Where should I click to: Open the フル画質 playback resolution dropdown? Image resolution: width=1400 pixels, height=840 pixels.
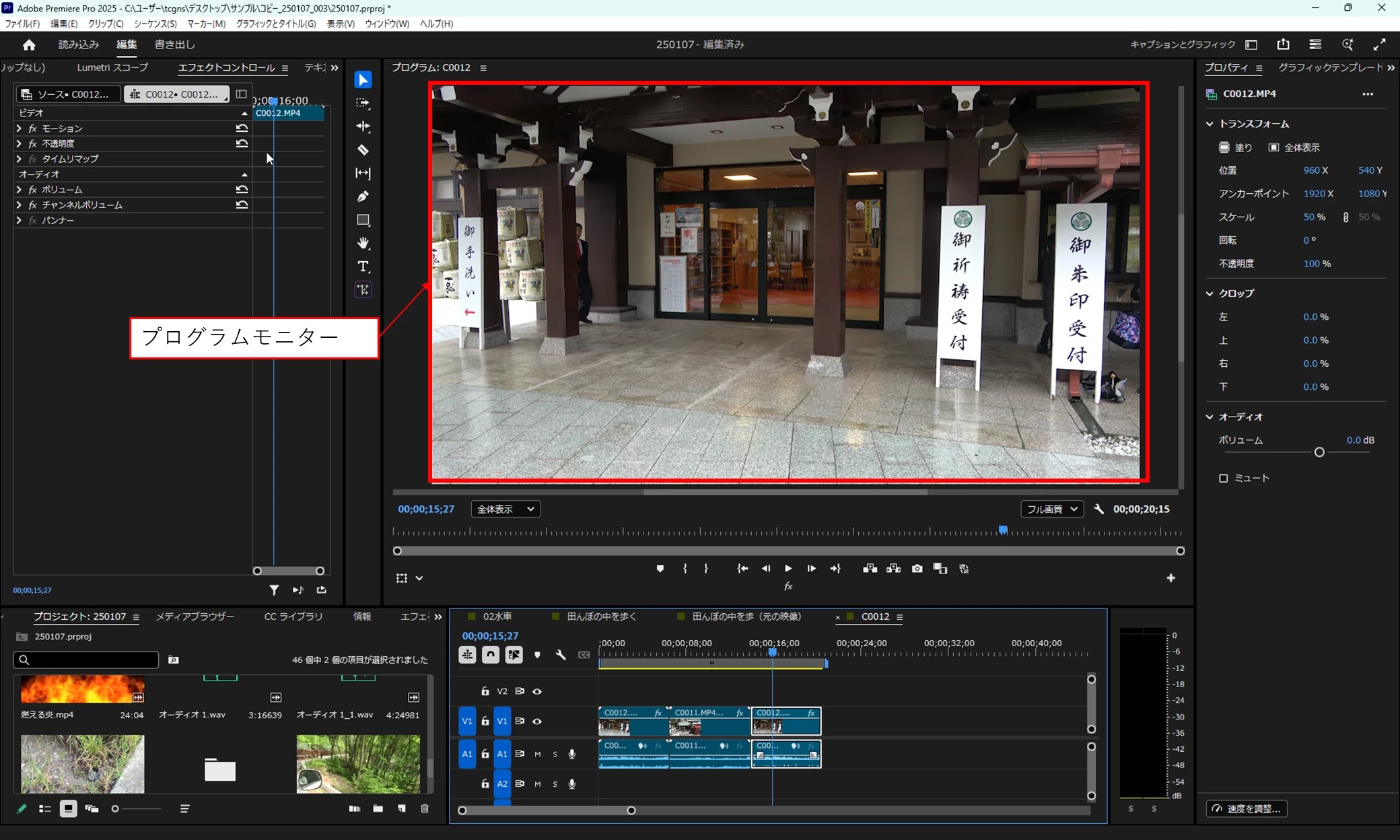pyautogui.click(x=1051, y=510)
